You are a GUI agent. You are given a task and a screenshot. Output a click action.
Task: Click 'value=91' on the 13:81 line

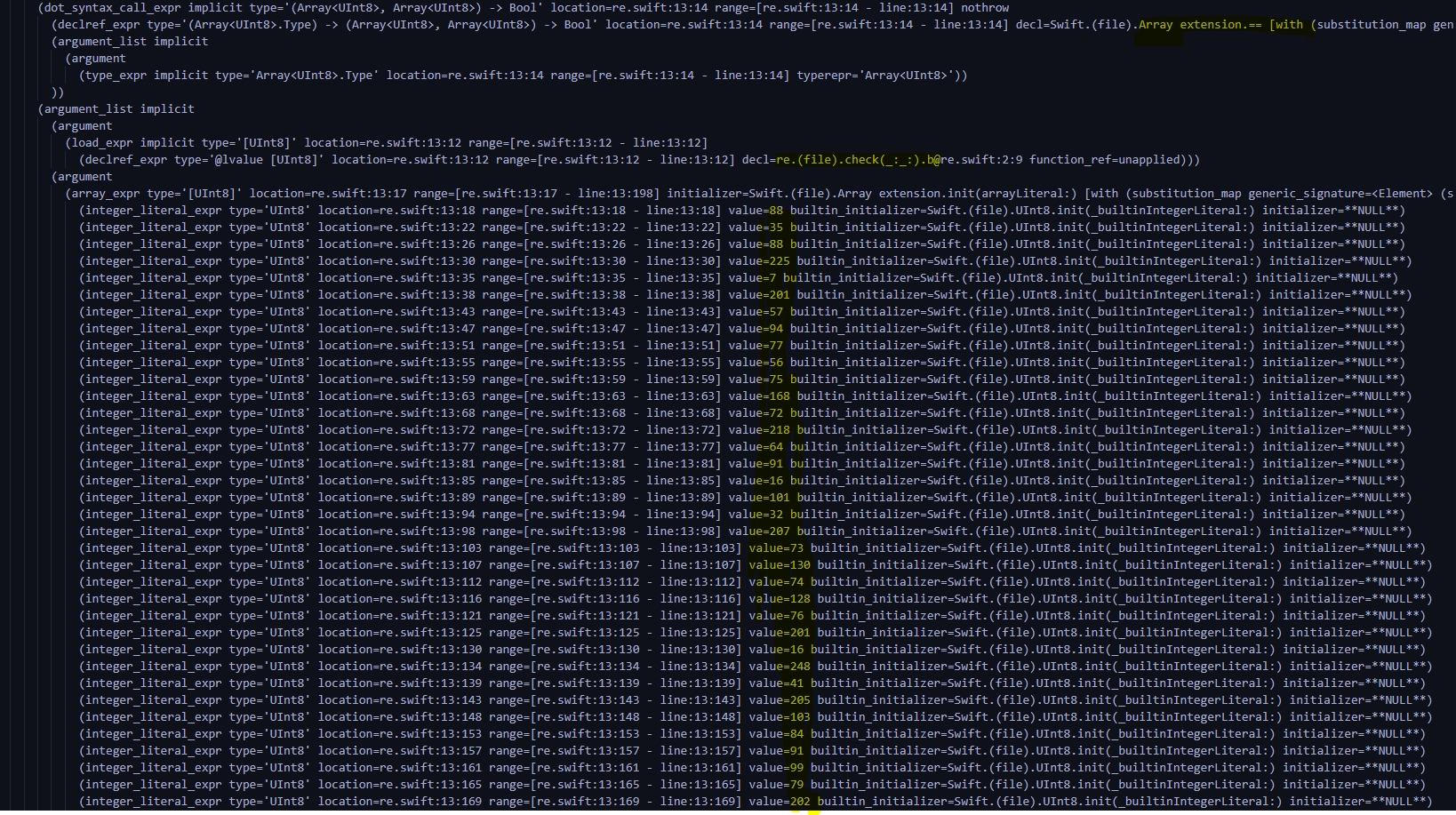coord(756,463)
